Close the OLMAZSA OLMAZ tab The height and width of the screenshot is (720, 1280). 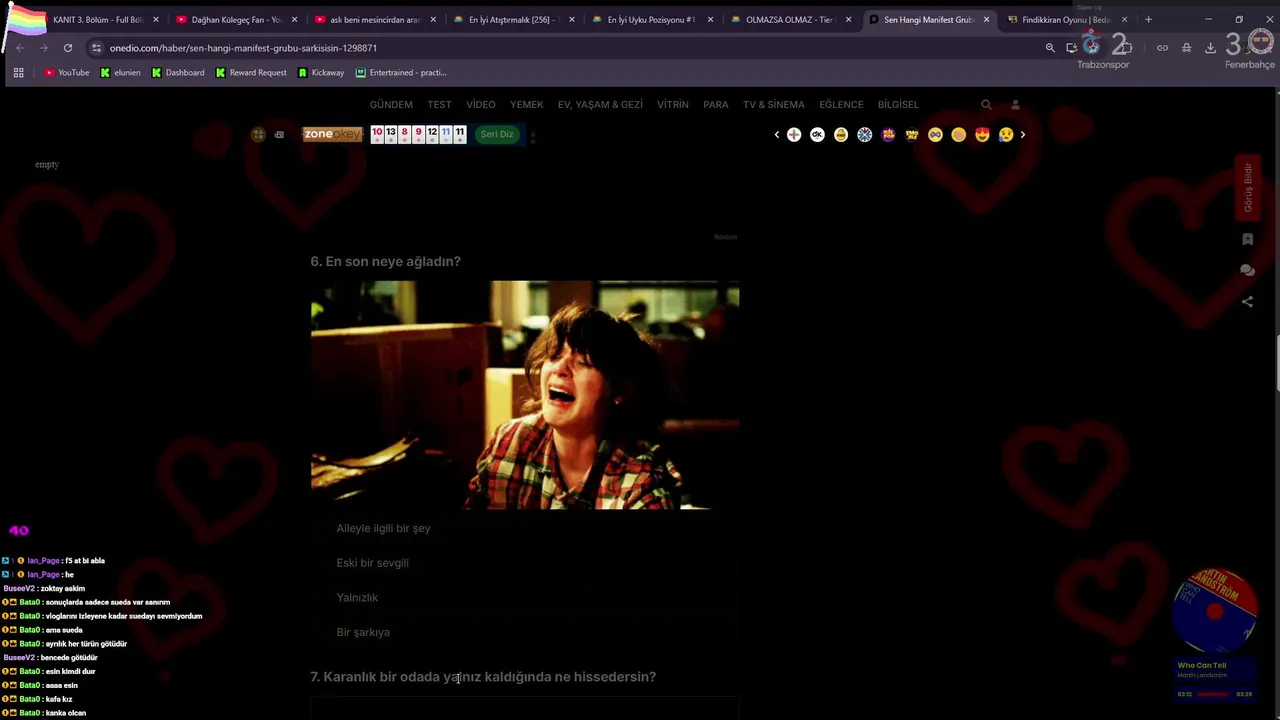click(849, 19)
